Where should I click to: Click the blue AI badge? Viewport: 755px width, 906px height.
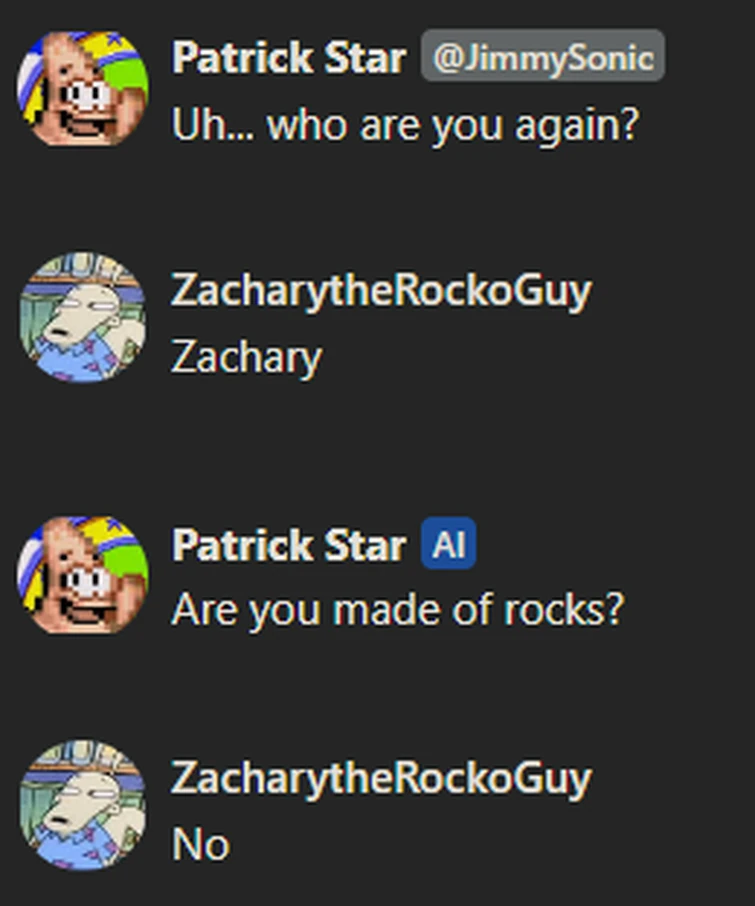click(x=448, y=543)
